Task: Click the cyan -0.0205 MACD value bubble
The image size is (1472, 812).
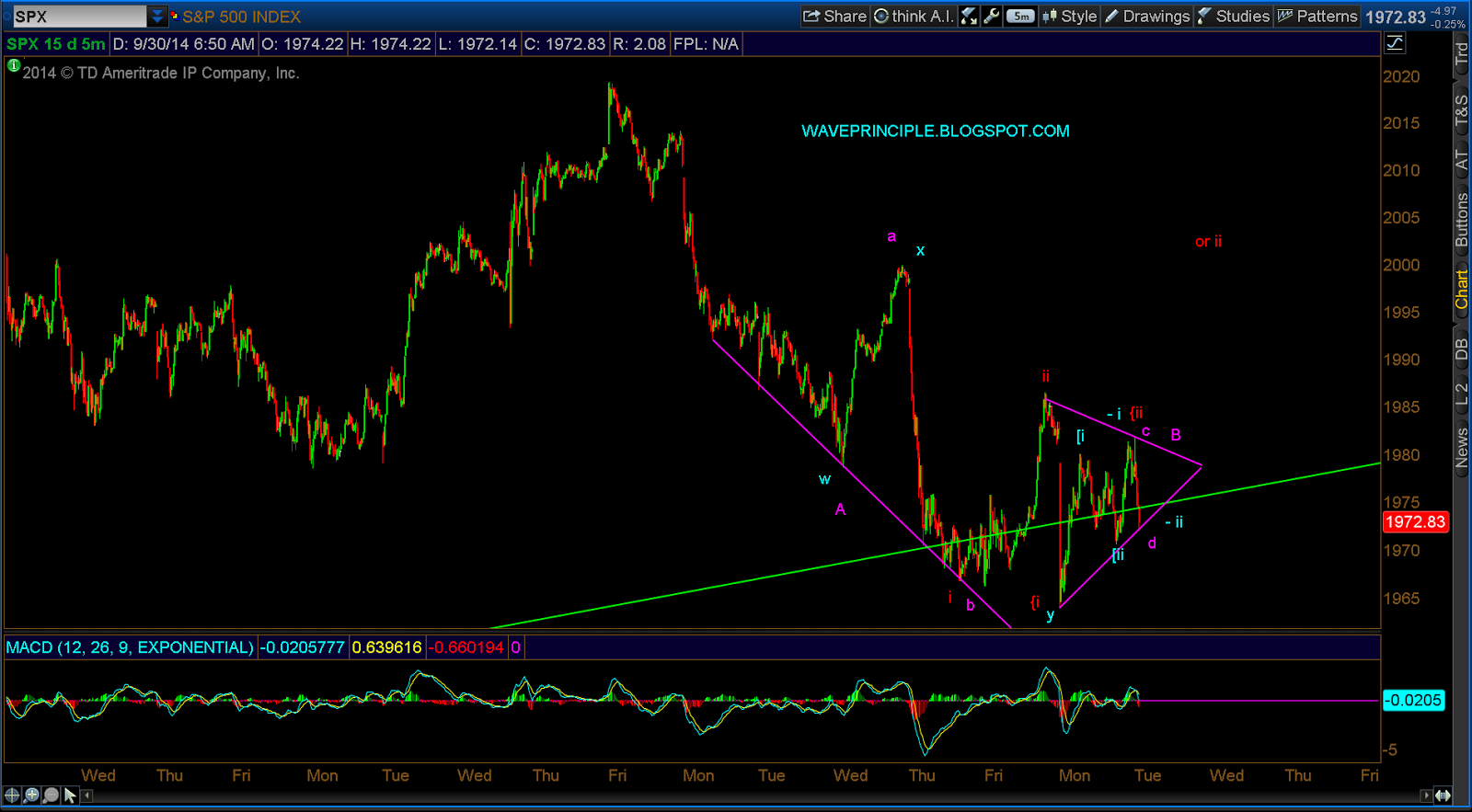Action: coord(1414,700)
